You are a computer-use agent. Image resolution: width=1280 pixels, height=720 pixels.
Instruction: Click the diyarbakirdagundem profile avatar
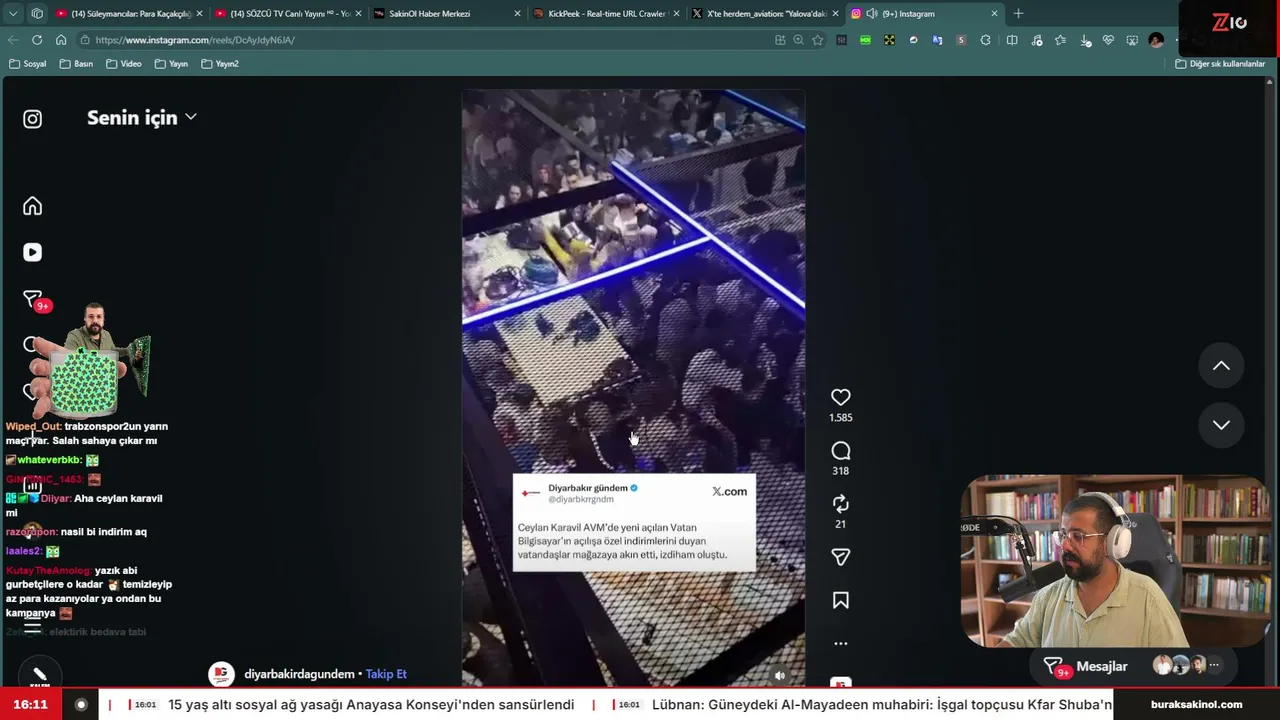221,674
